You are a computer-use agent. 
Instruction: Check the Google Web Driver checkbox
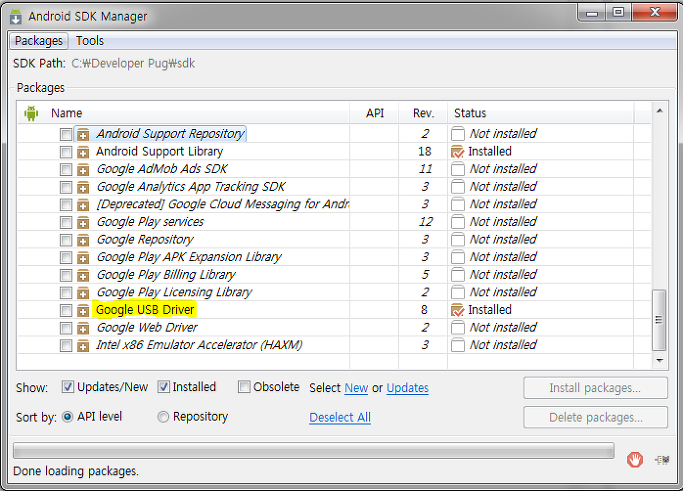pos(66,328)
